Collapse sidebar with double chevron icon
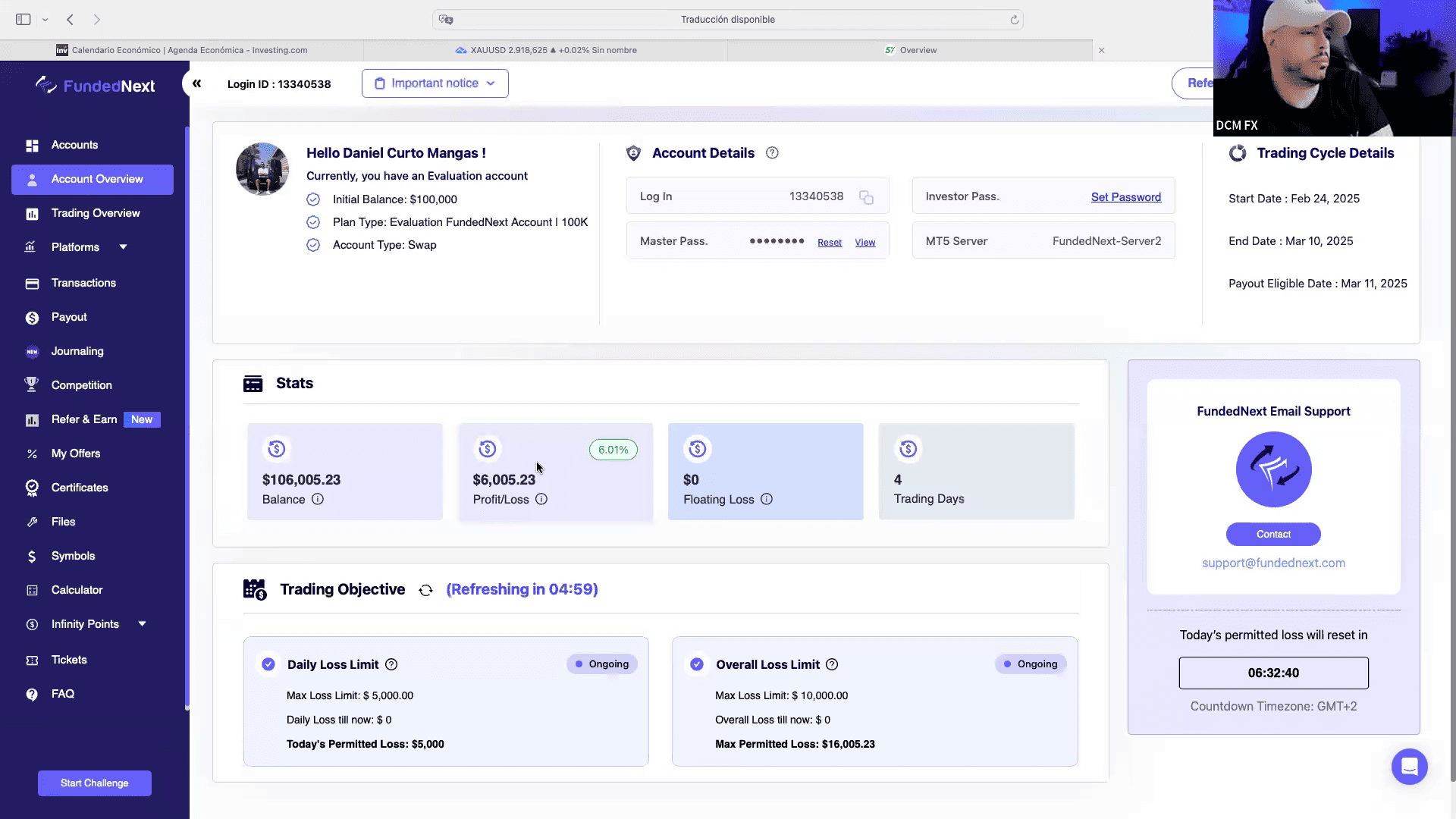Image resolution: width=1456 pixels, height=819 pixels. coord(196,83)
